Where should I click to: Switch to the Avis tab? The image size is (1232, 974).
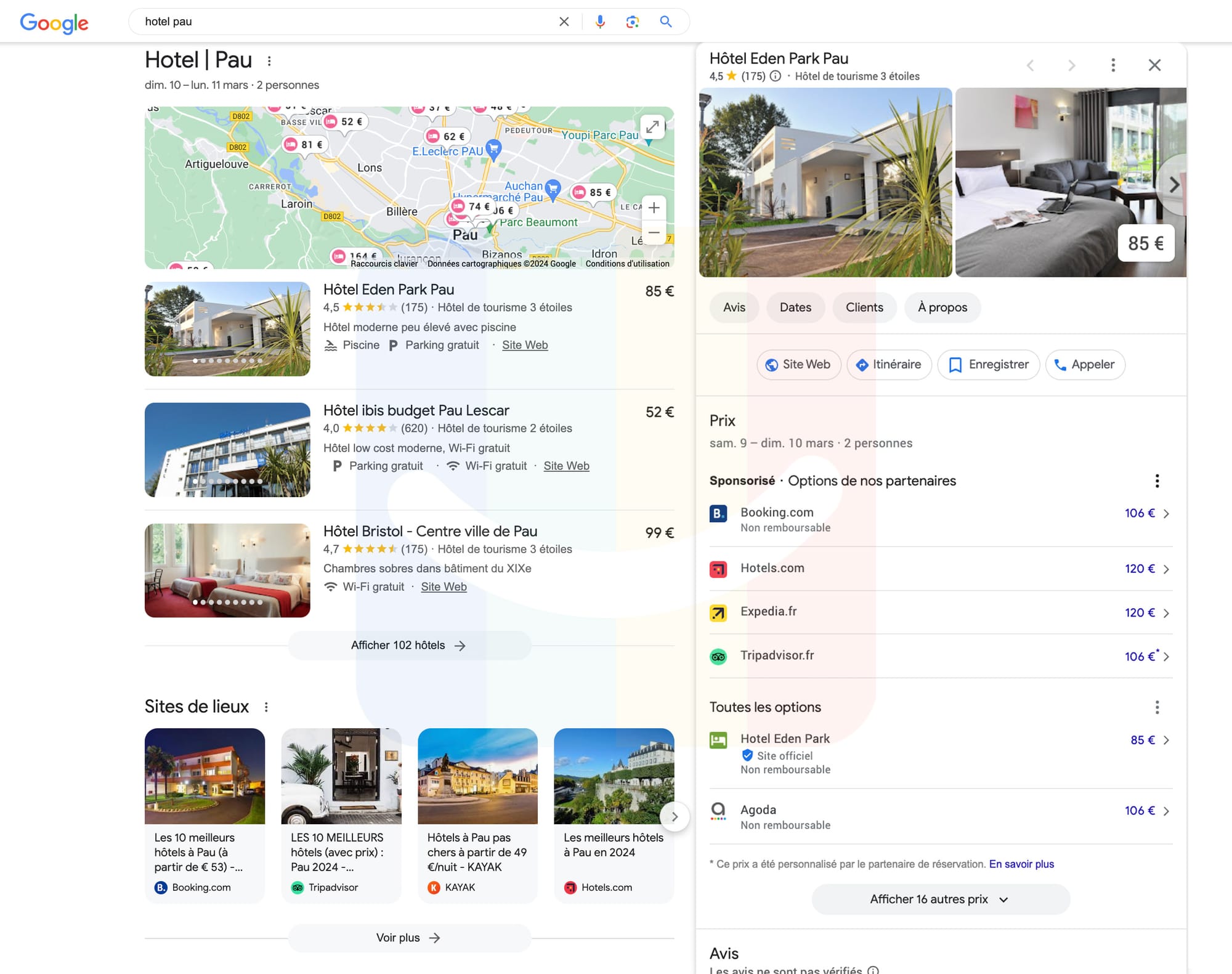(x=734, y=307)
